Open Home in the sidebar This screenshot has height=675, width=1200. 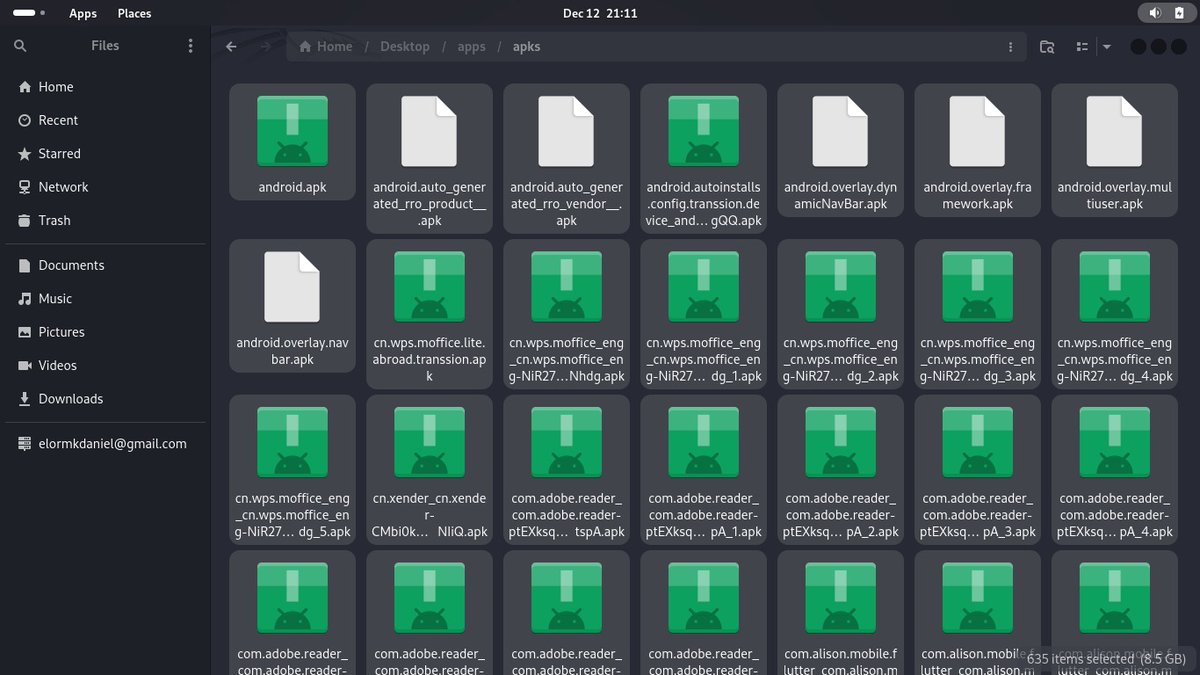[105, 87]
